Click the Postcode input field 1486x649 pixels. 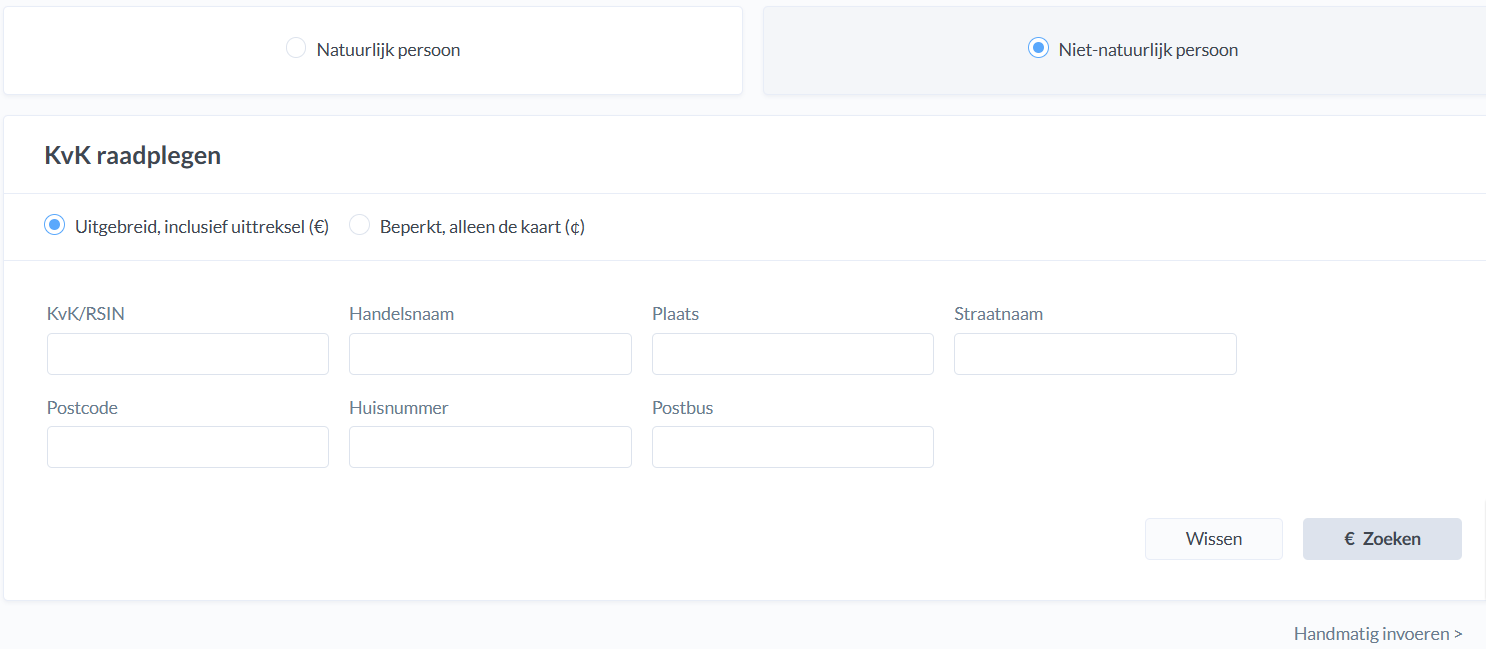coord(188,447)
